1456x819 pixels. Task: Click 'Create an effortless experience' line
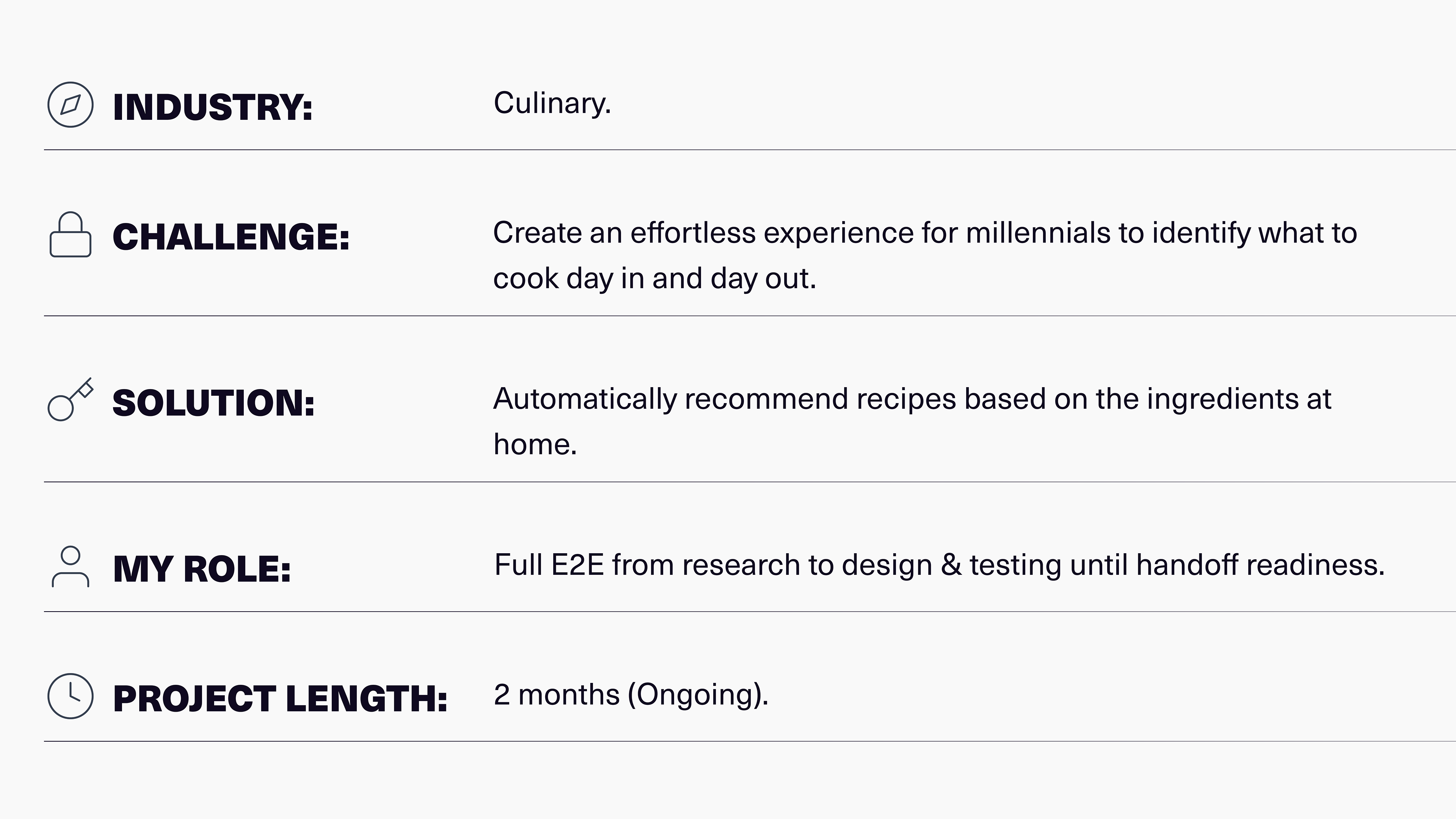coord(925,233)
